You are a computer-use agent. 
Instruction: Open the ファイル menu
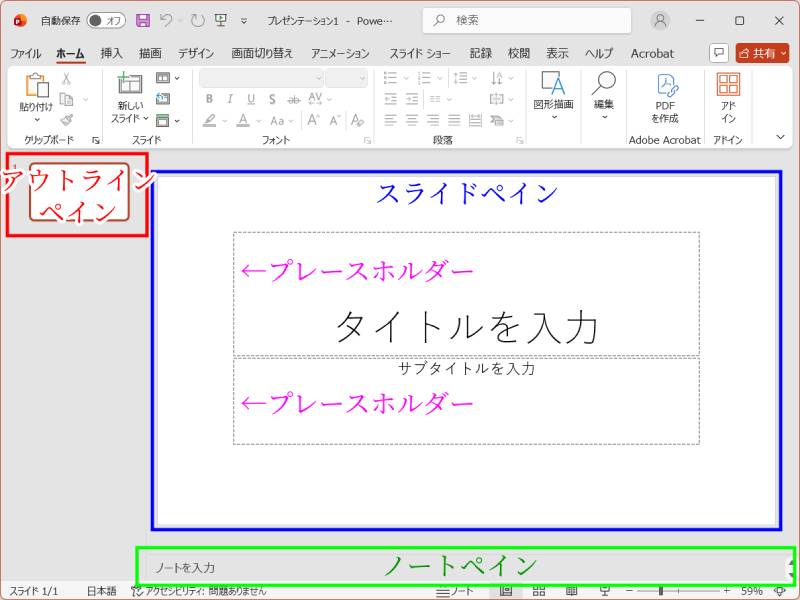tap(26, 53)
